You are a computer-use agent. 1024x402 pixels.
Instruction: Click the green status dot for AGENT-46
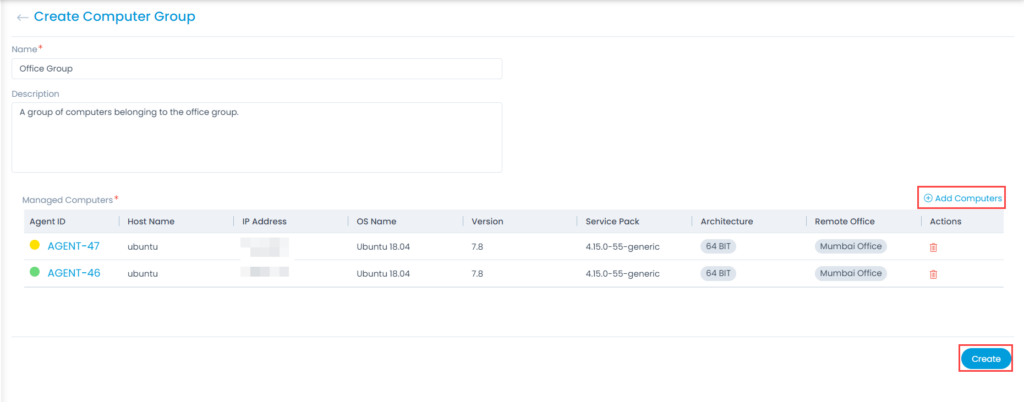35,273
